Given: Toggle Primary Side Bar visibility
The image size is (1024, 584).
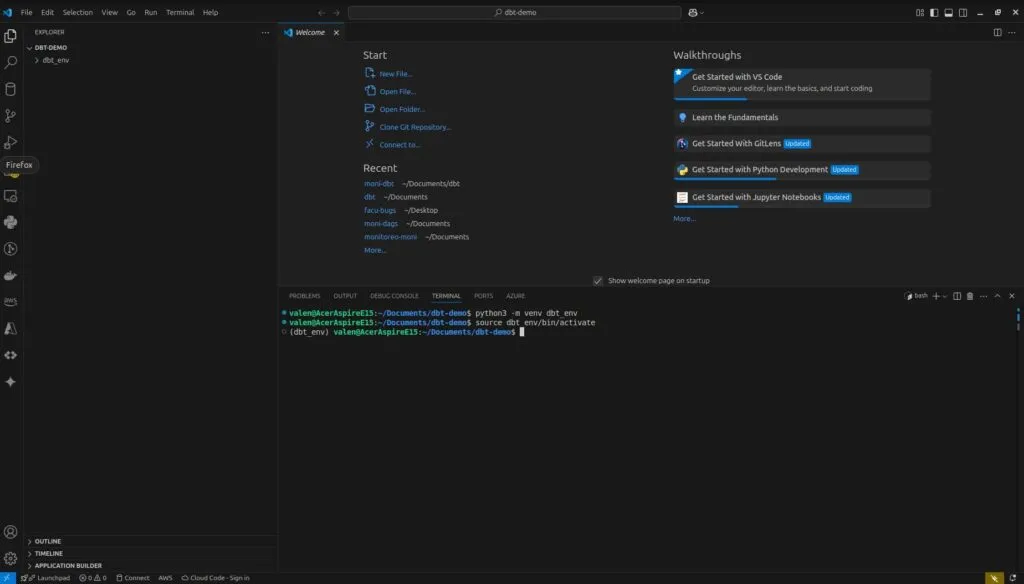Looking at the screenshot, I should (934, 12).
